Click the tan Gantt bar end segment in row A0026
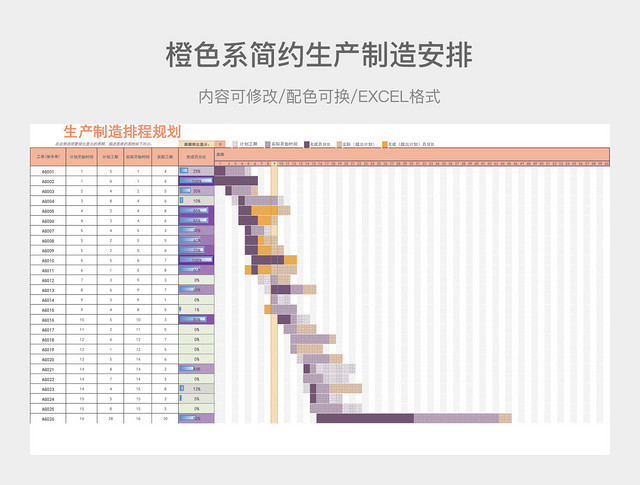The width and height of the screenshot is (640, 485). tap(505, 418)
